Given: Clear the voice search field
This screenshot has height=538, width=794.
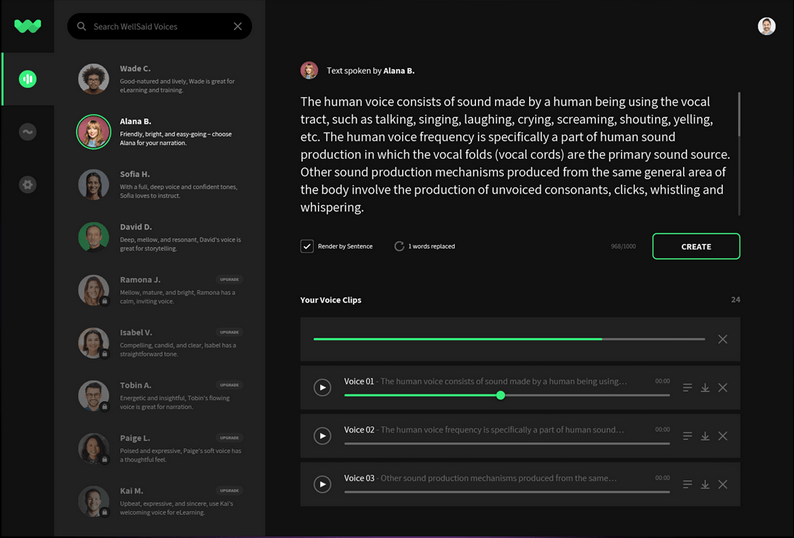Looking at the screenshot, I should (237, 26).
